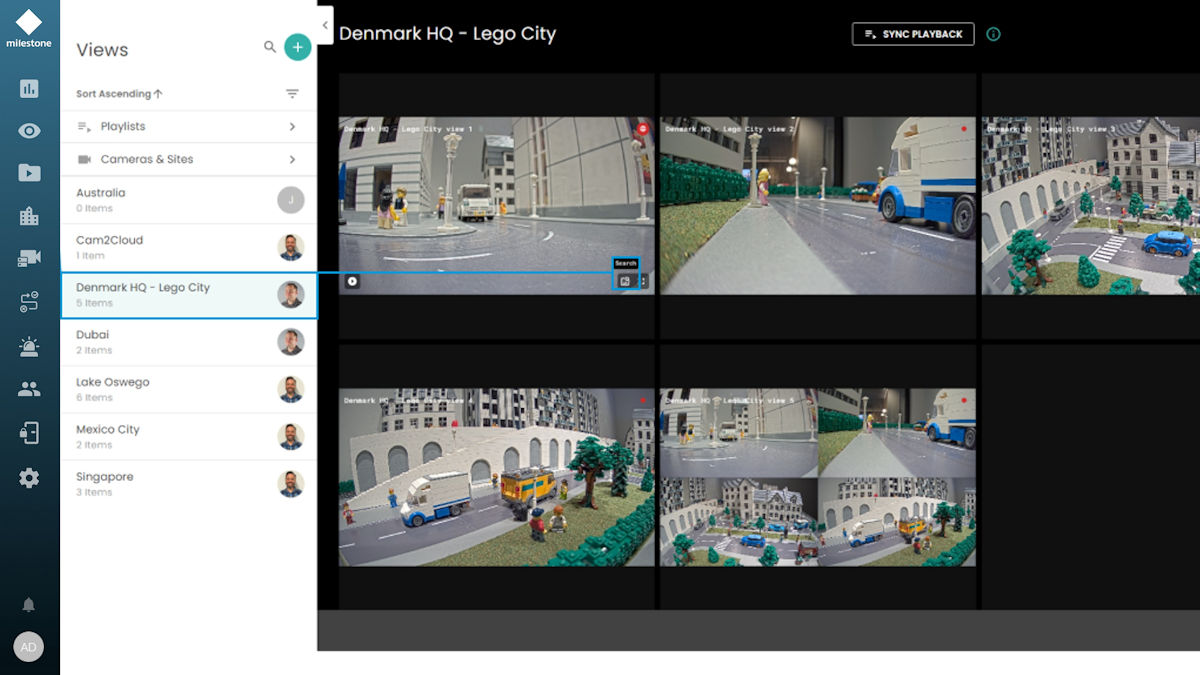The width and height of the screenshot is (1200, 675).
Task: Open the AD user avatar
Action: pyautogui.click(x=29, y=647)
